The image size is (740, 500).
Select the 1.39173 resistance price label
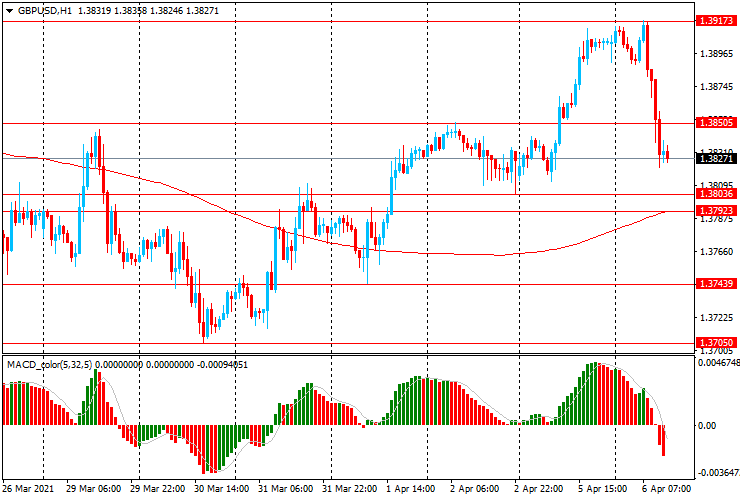[x=716, y=21]
